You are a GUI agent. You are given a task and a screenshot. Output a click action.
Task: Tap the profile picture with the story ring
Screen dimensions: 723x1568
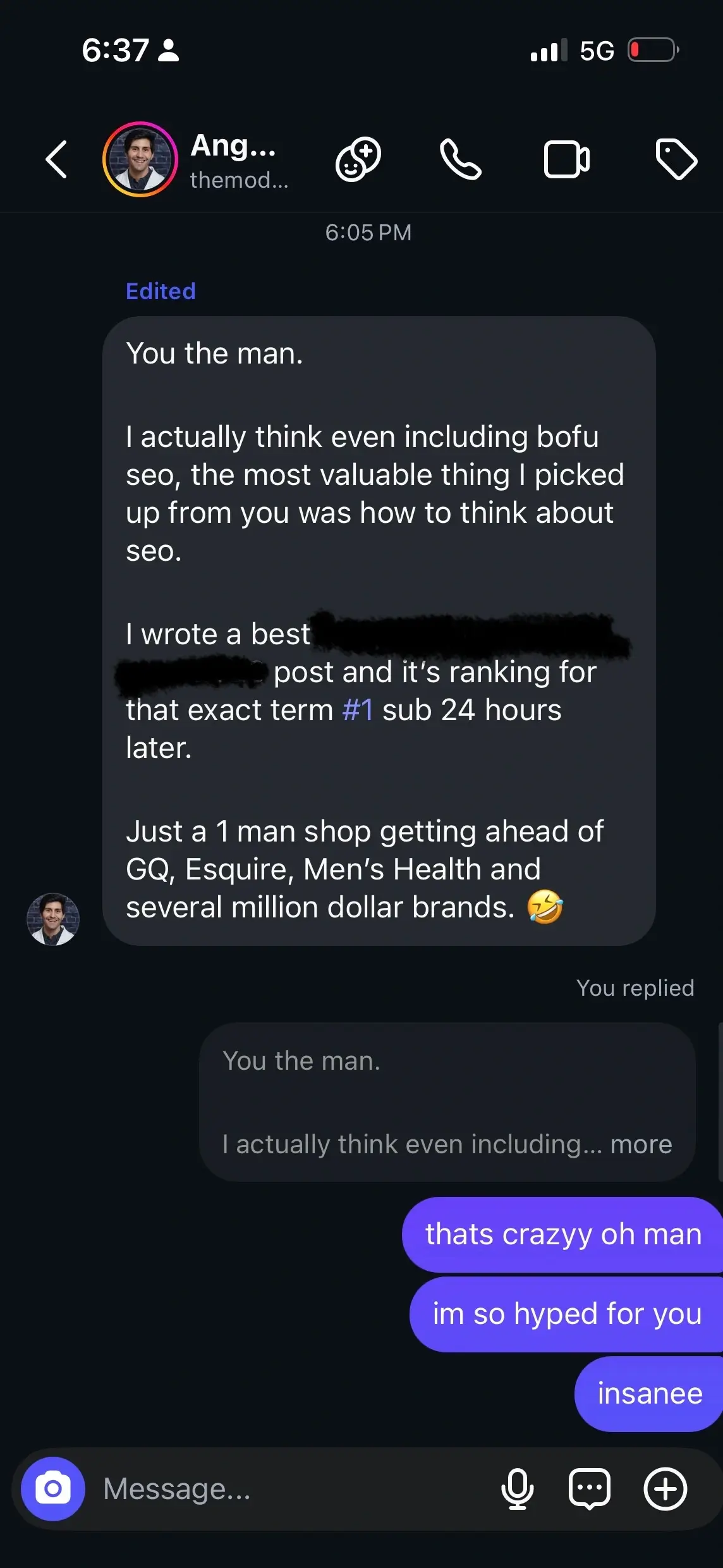tap(140, 159)
